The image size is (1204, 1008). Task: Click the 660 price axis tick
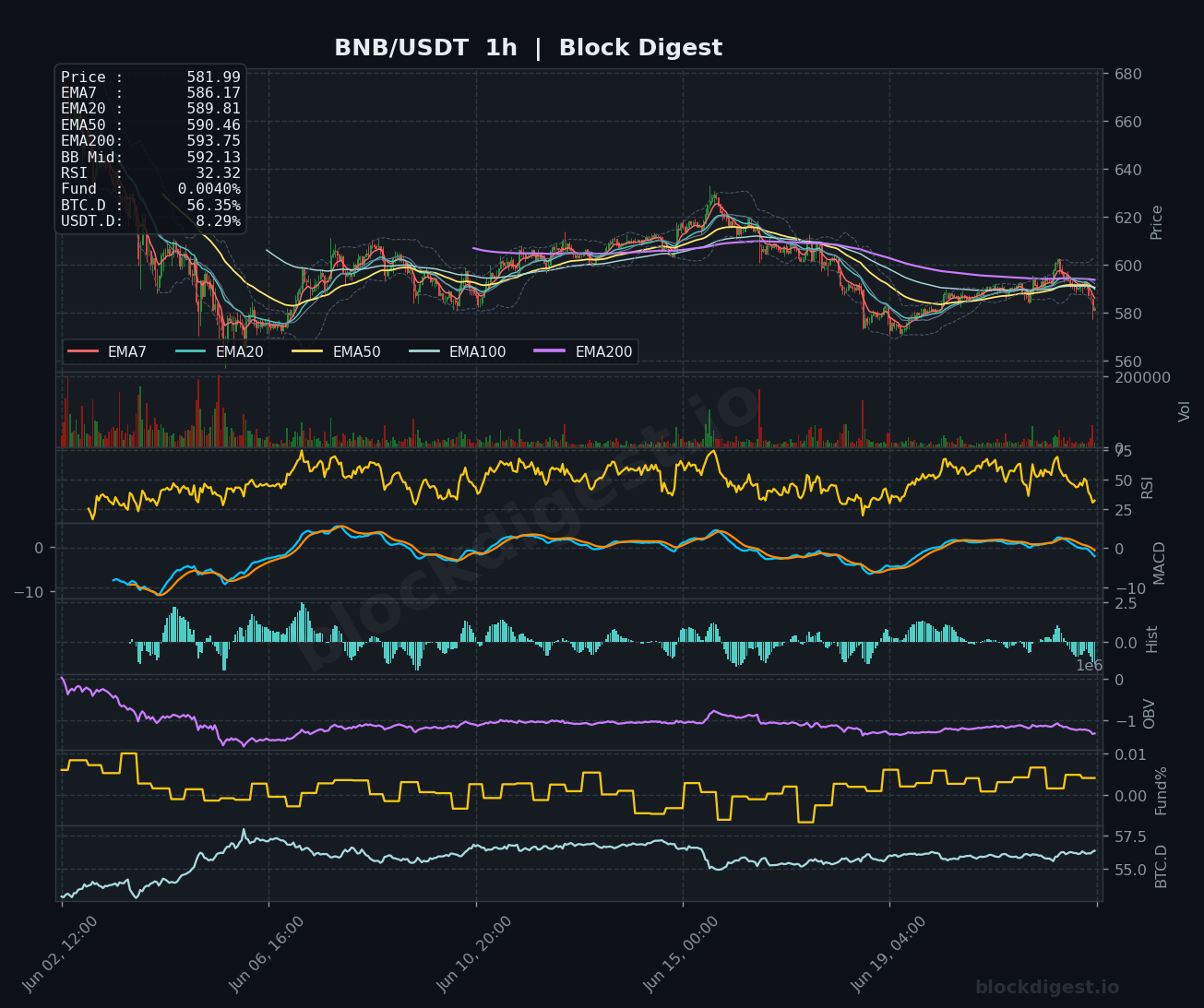click(1127, 122)
